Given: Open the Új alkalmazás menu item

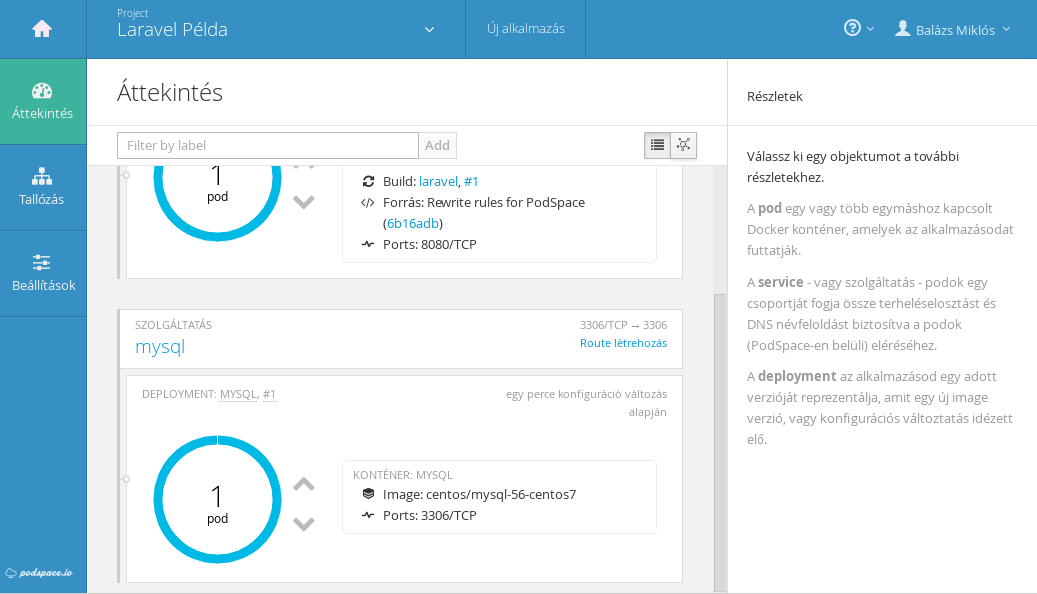Looking at the screenshot, I should point(526,29).
